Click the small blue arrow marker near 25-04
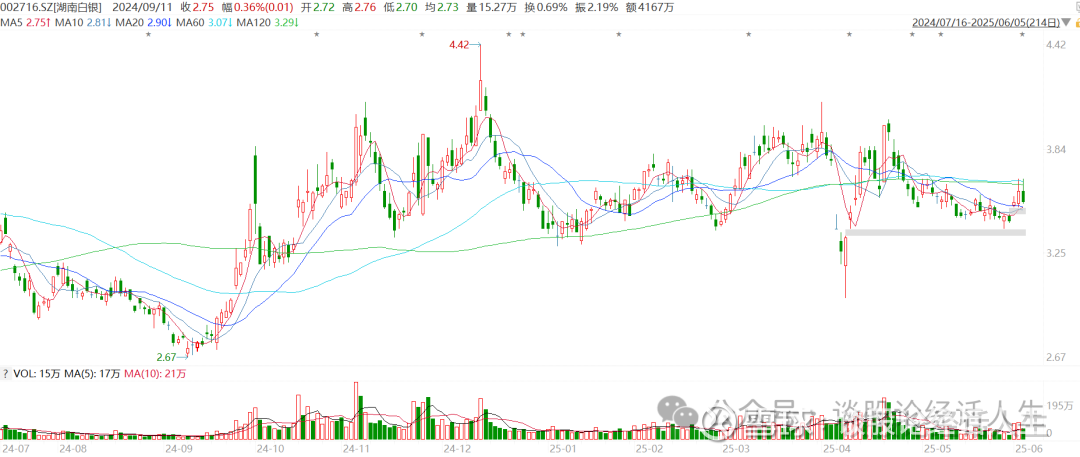 pyautogui.click(x=835, y=218)
